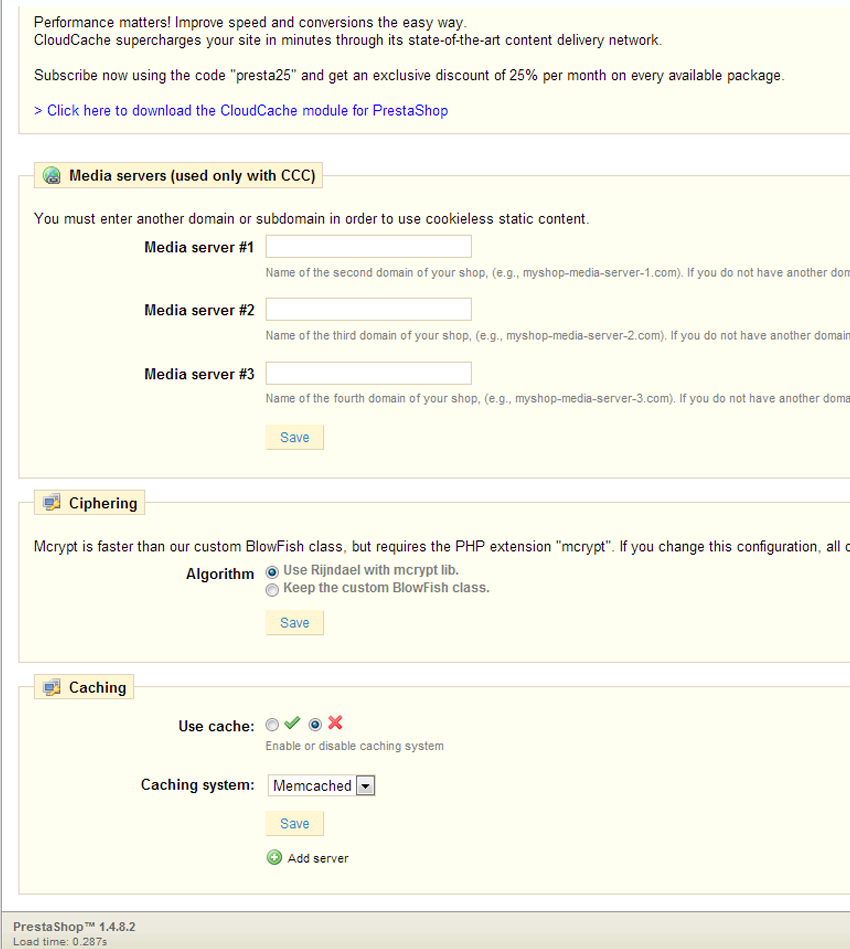
Task: Save the Media servers settings
Action: coord(295,438)
